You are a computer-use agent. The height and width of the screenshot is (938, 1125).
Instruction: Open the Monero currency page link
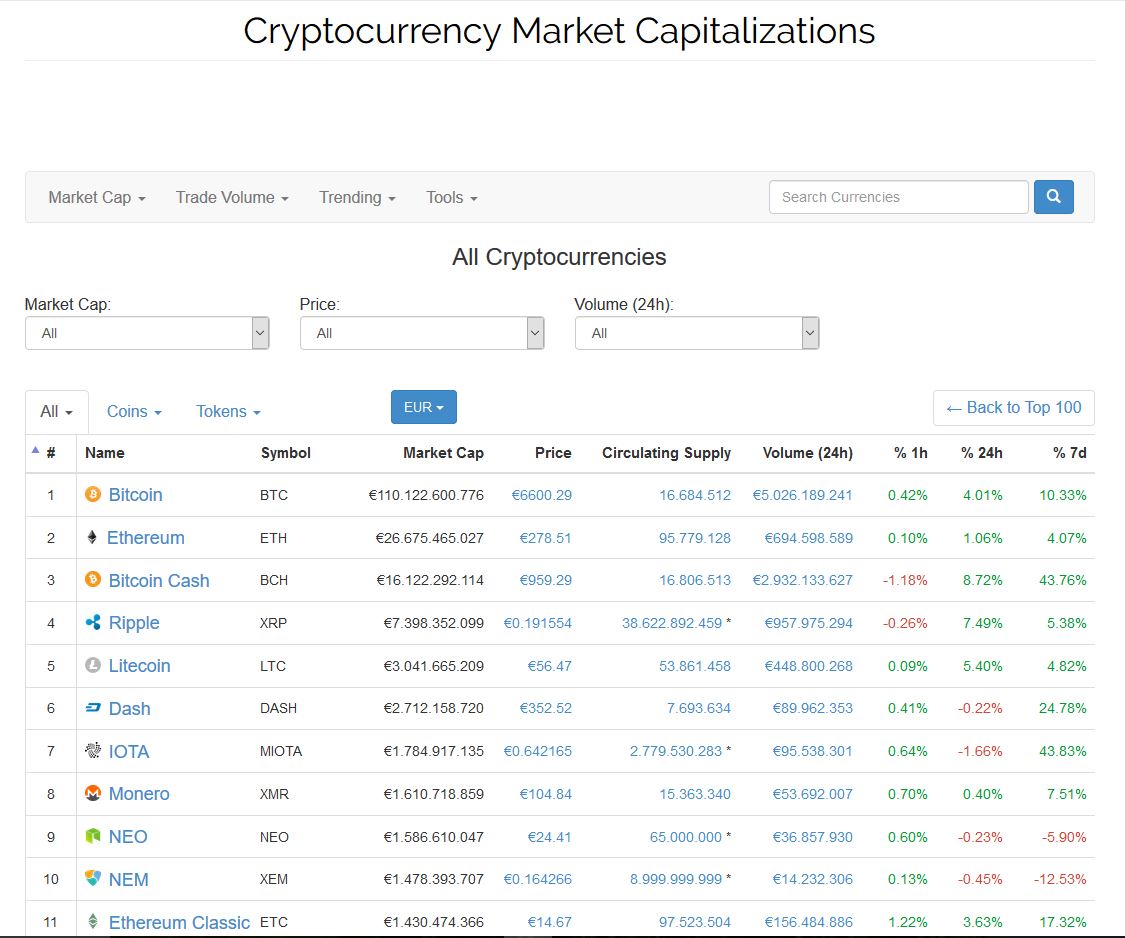click(138, 794)
